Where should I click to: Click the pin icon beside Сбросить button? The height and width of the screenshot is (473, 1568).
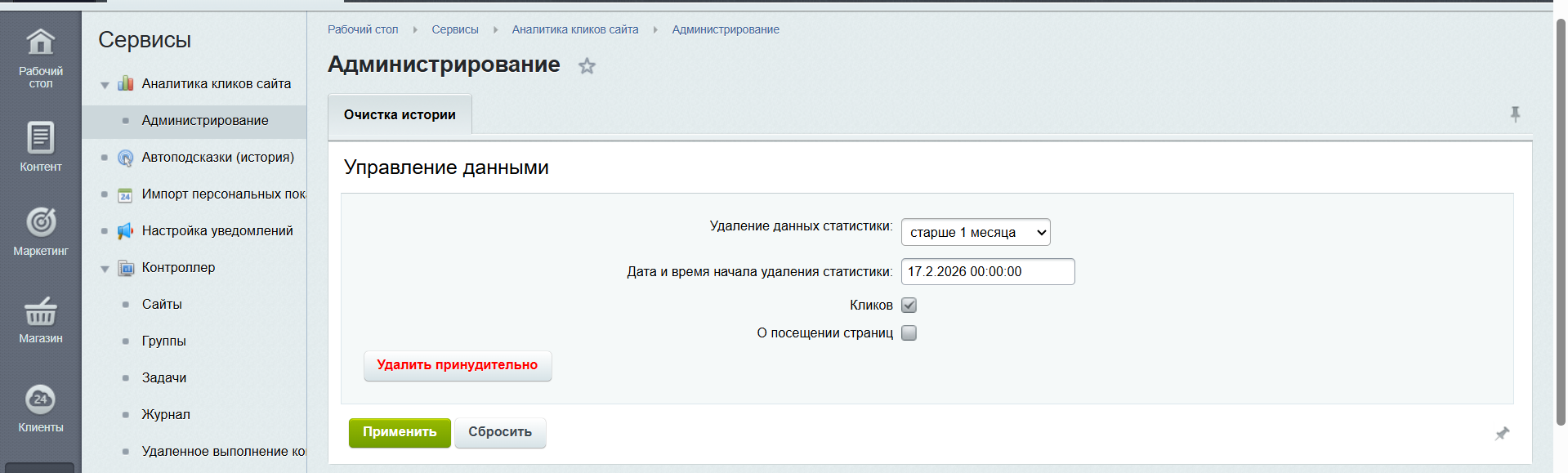1502,433
